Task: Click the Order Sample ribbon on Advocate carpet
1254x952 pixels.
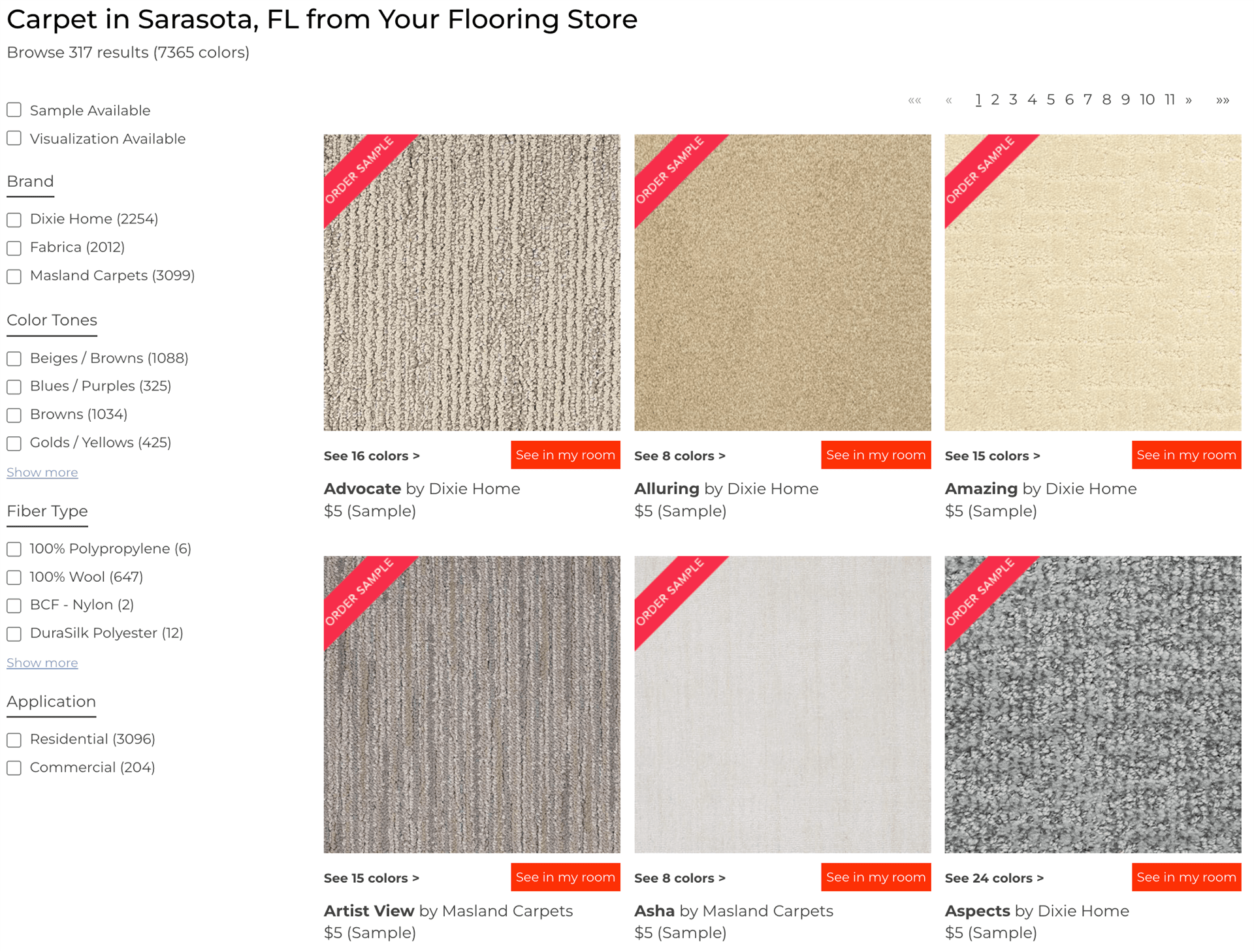Action: pos(360,170)
